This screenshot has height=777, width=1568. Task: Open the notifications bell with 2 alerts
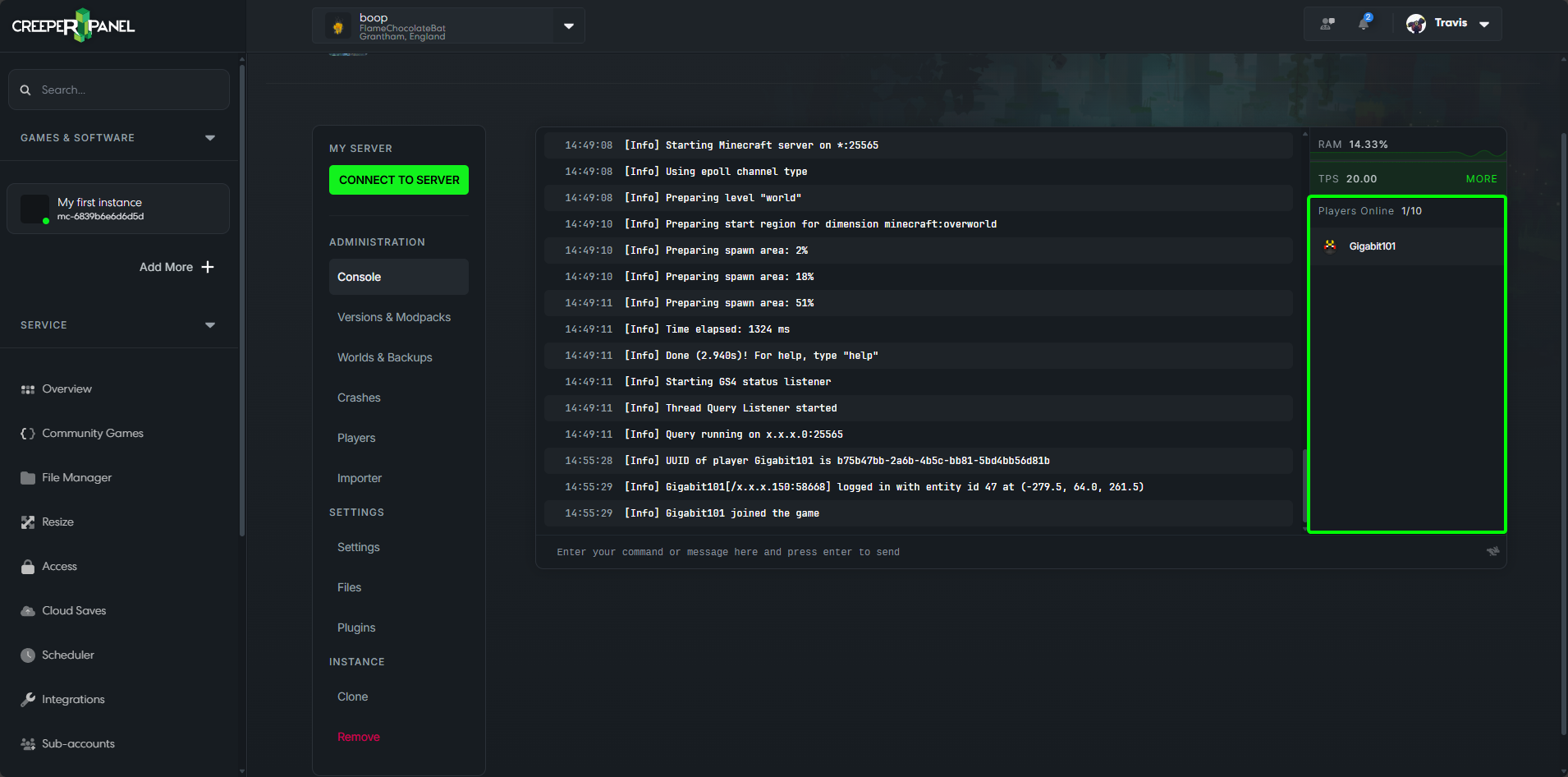pyautogui.click(x=1364, y=23)
